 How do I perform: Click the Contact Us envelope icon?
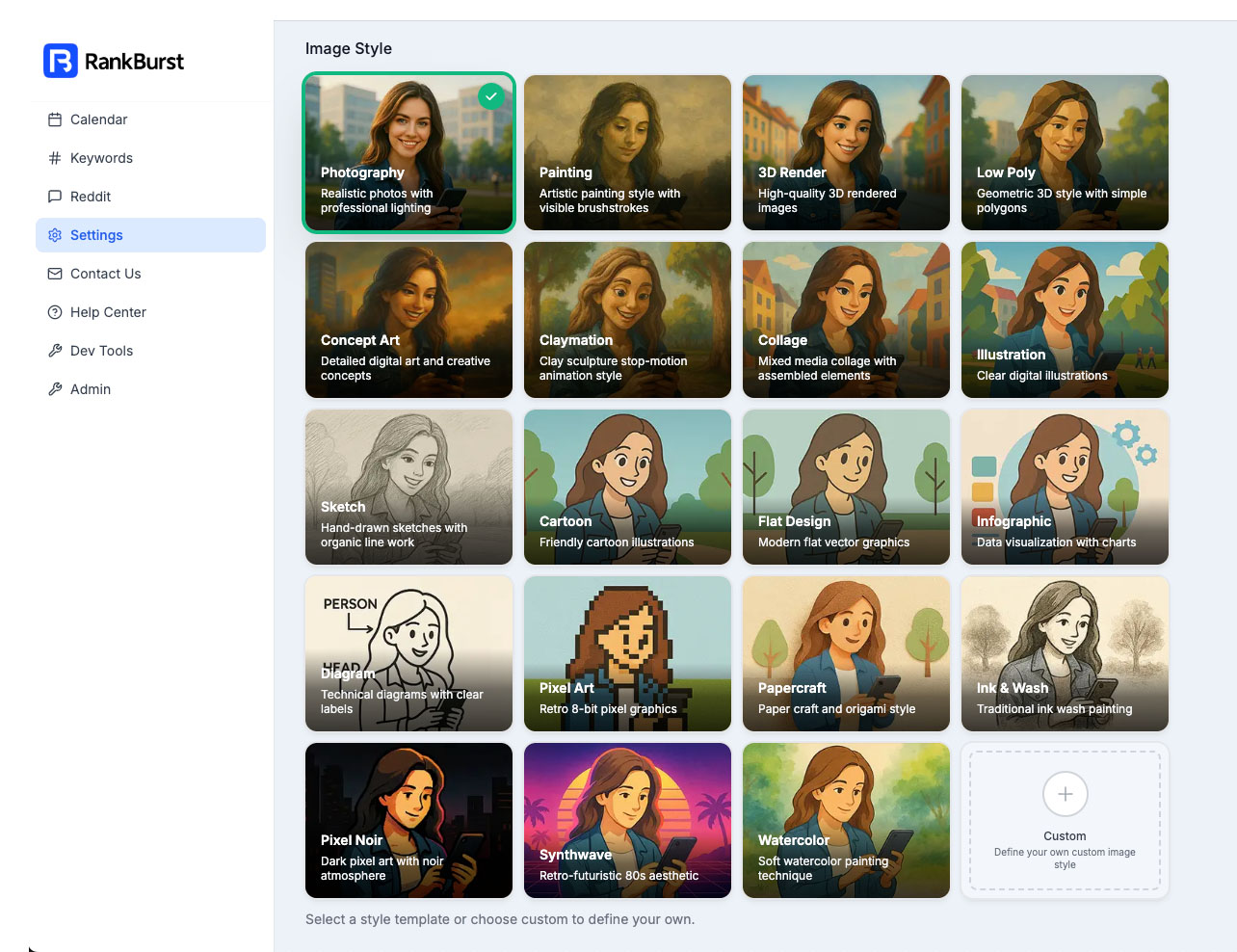pos(55,274)
